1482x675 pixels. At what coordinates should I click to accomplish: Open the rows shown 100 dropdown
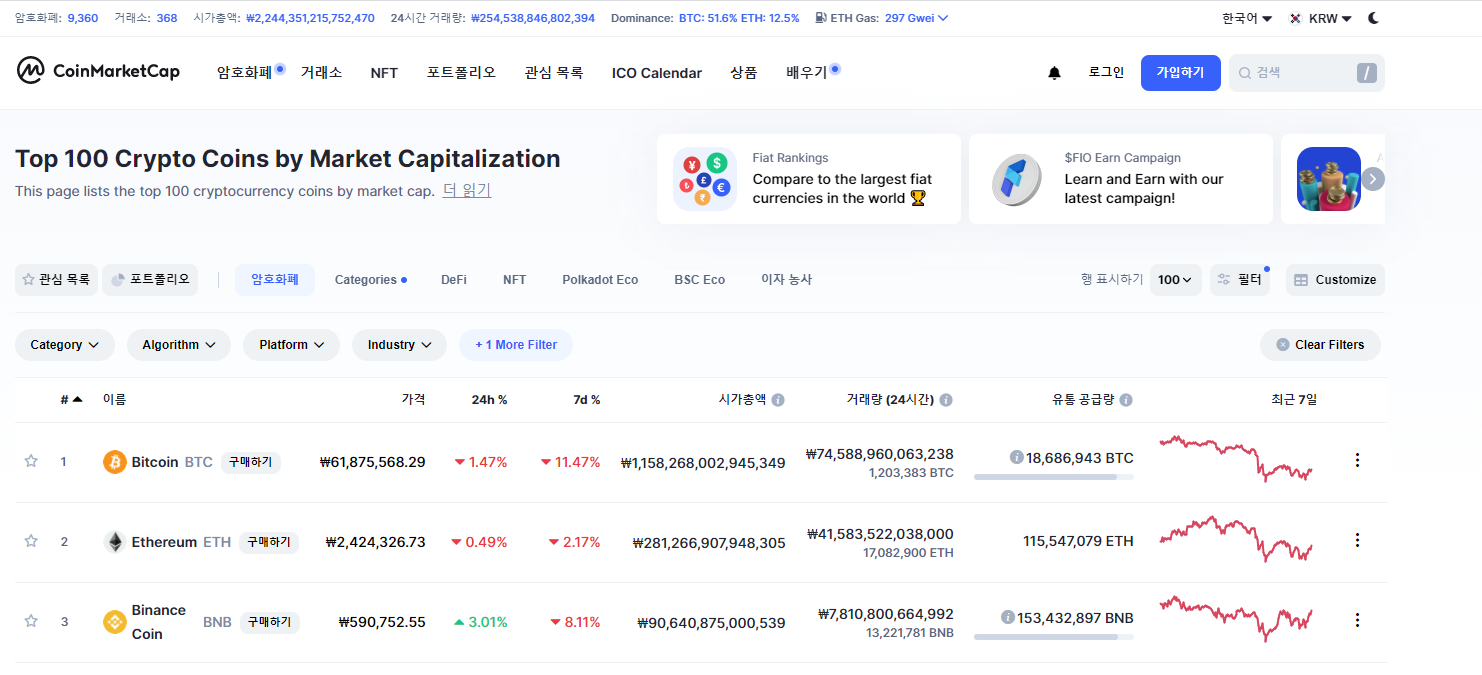[x=1176, y=280]
